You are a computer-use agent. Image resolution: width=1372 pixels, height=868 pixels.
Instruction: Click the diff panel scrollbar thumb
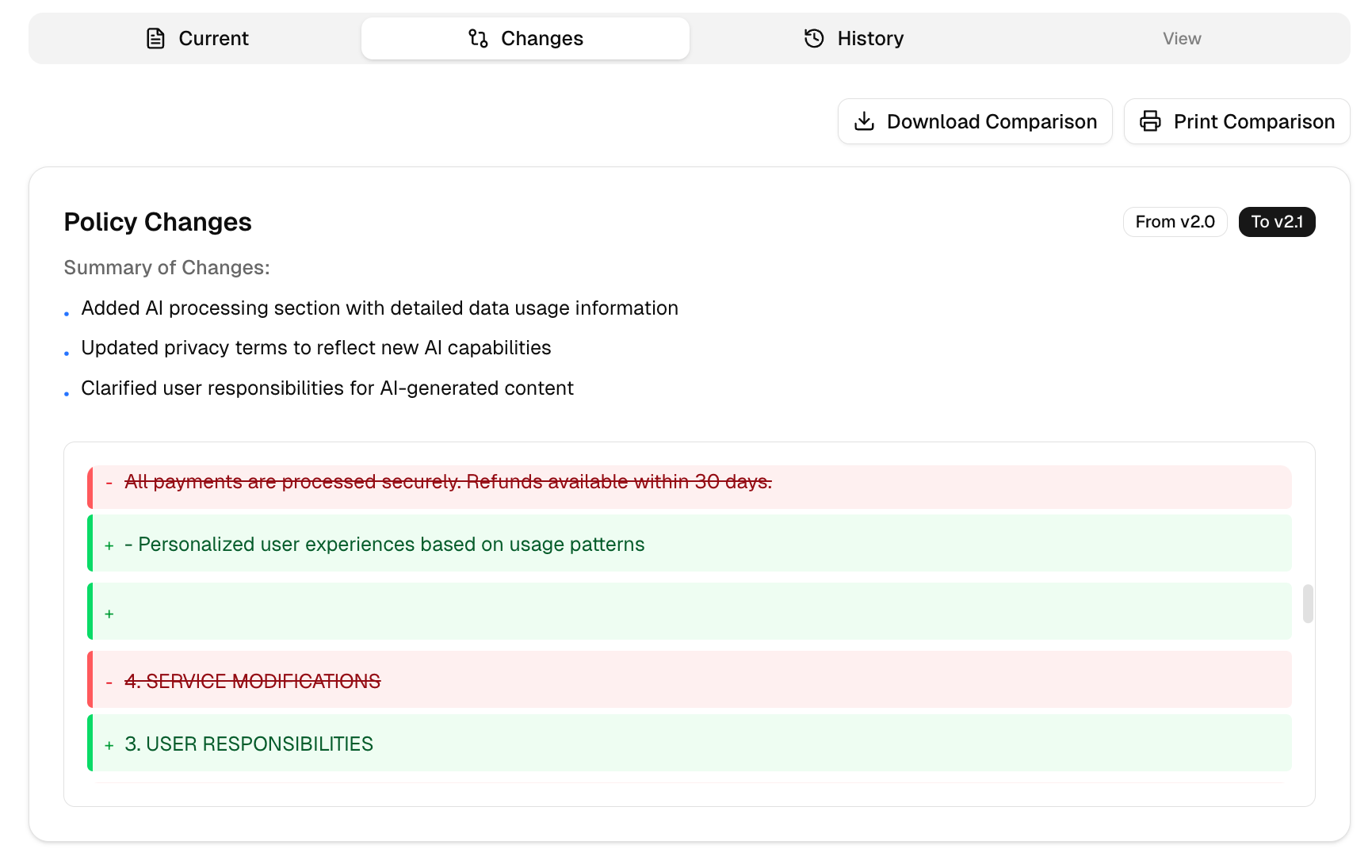1308,604
